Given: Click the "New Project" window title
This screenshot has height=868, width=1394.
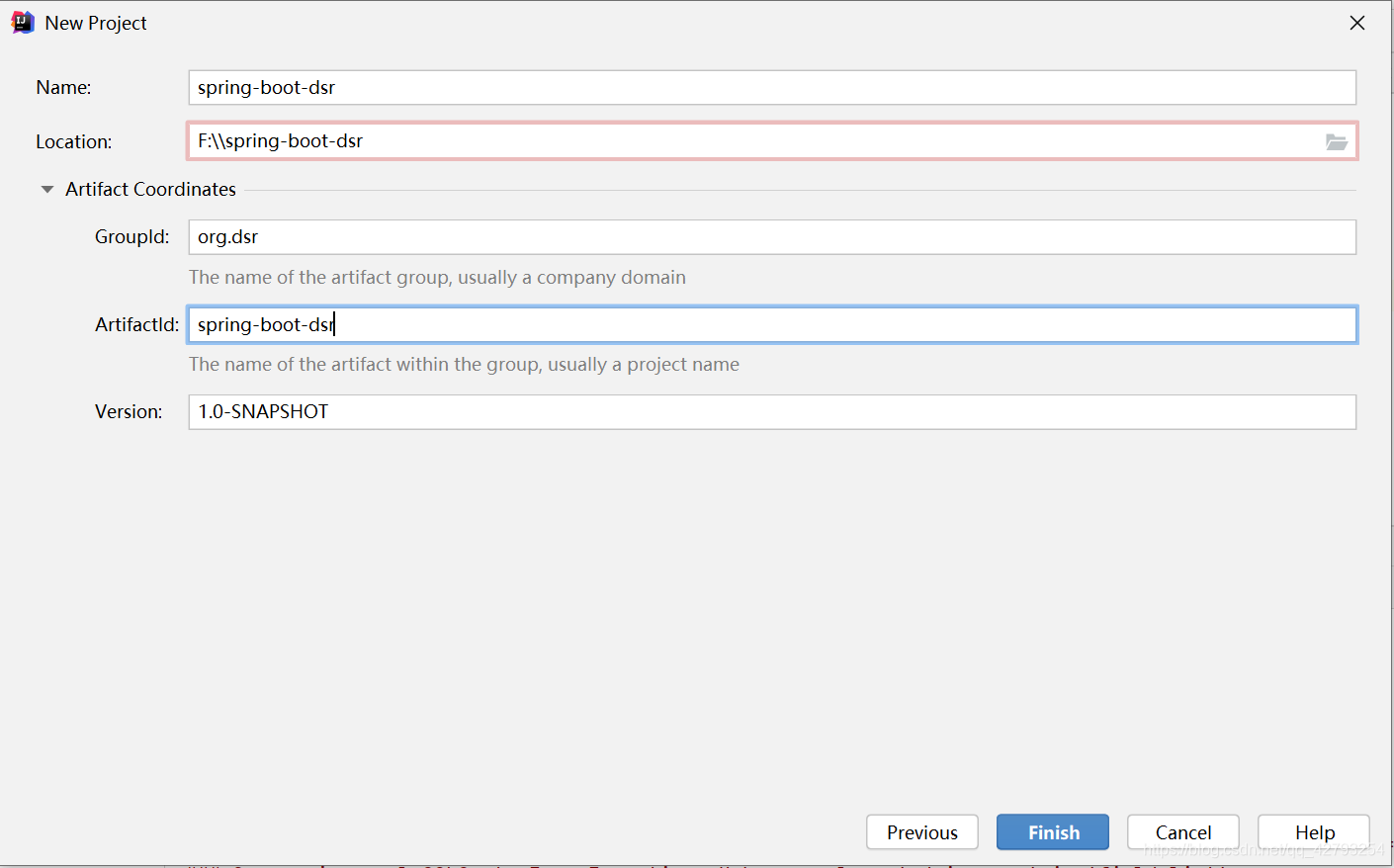Looking at the screenshot, I should [96, 23].
